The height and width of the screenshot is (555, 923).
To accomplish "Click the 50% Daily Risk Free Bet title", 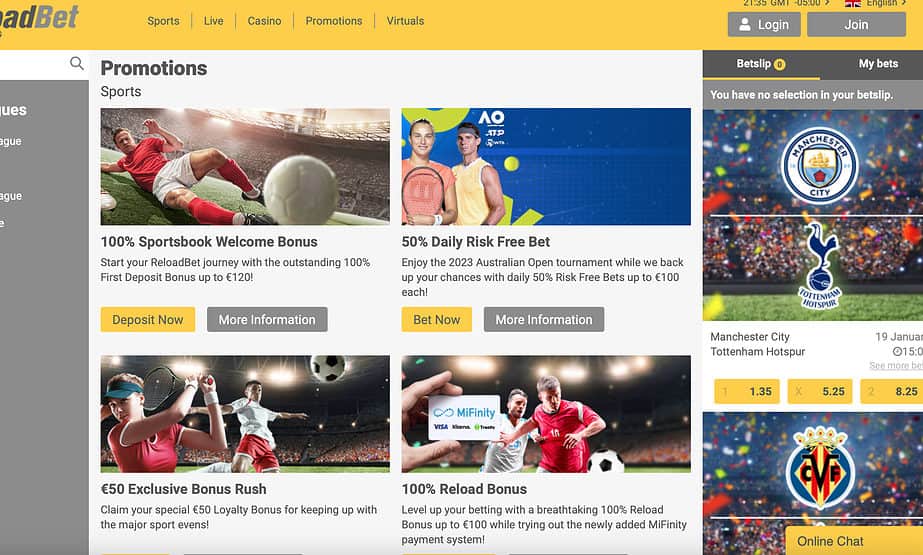I will [x=476, y=242].
